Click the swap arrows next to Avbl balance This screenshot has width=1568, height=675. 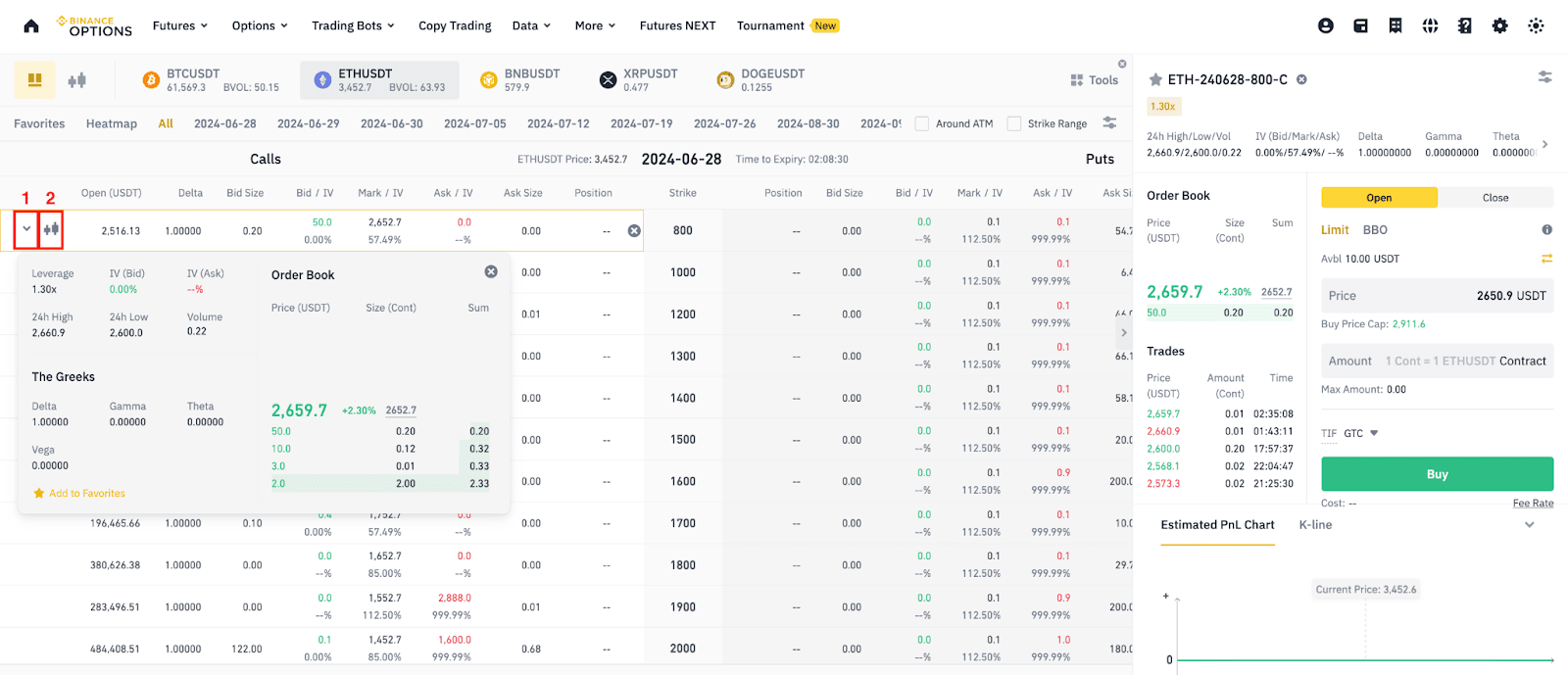(1546, 259)
